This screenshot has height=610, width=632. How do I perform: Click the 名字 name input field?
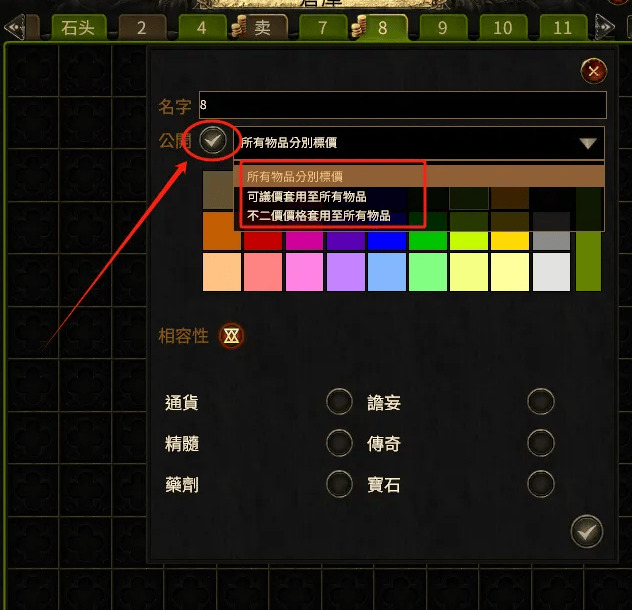tap(403, 105)
